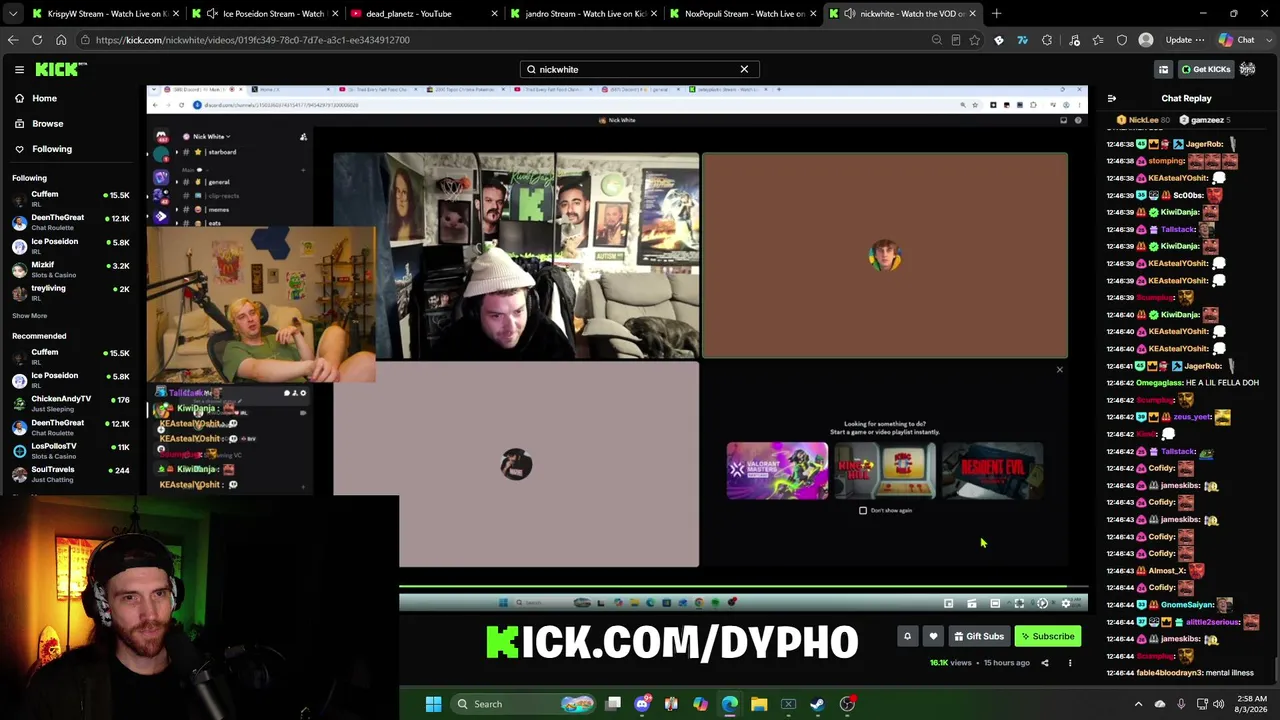Collapse the Chat Replay panel
Screen dimensions: 1280x720
tap(1111, 98)
